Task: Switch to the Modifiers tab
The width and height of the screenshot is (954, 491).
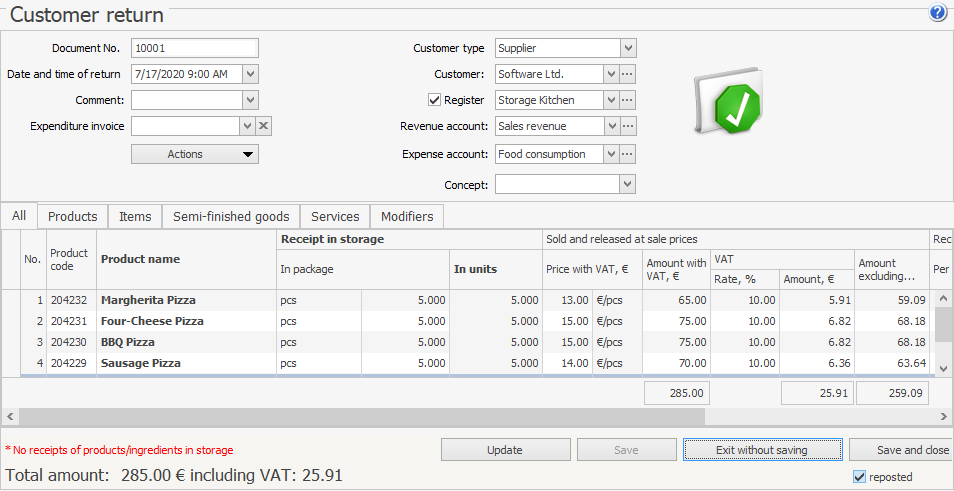Action: (x=407, y=217)
